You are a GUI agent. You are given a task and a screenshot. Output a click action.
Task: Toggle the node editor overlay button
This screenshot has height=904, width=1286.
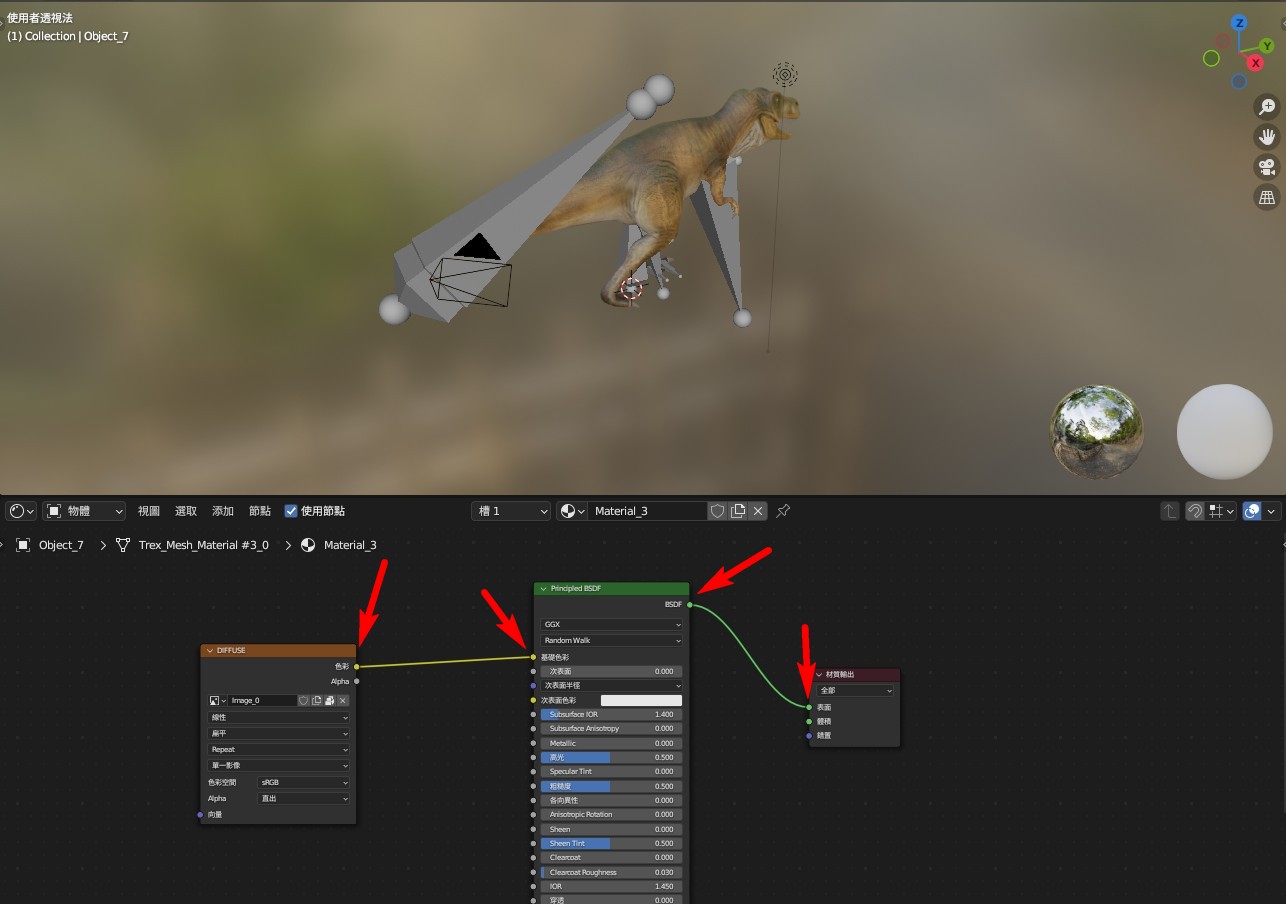pyautogui.click(x=1252, y=511)
